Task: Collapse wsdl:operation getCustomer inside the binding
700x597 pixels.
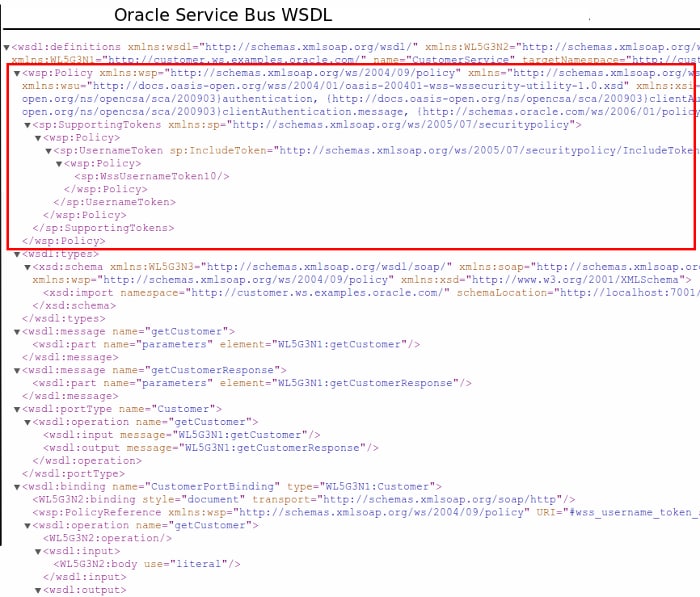Action: click(28, 526)
